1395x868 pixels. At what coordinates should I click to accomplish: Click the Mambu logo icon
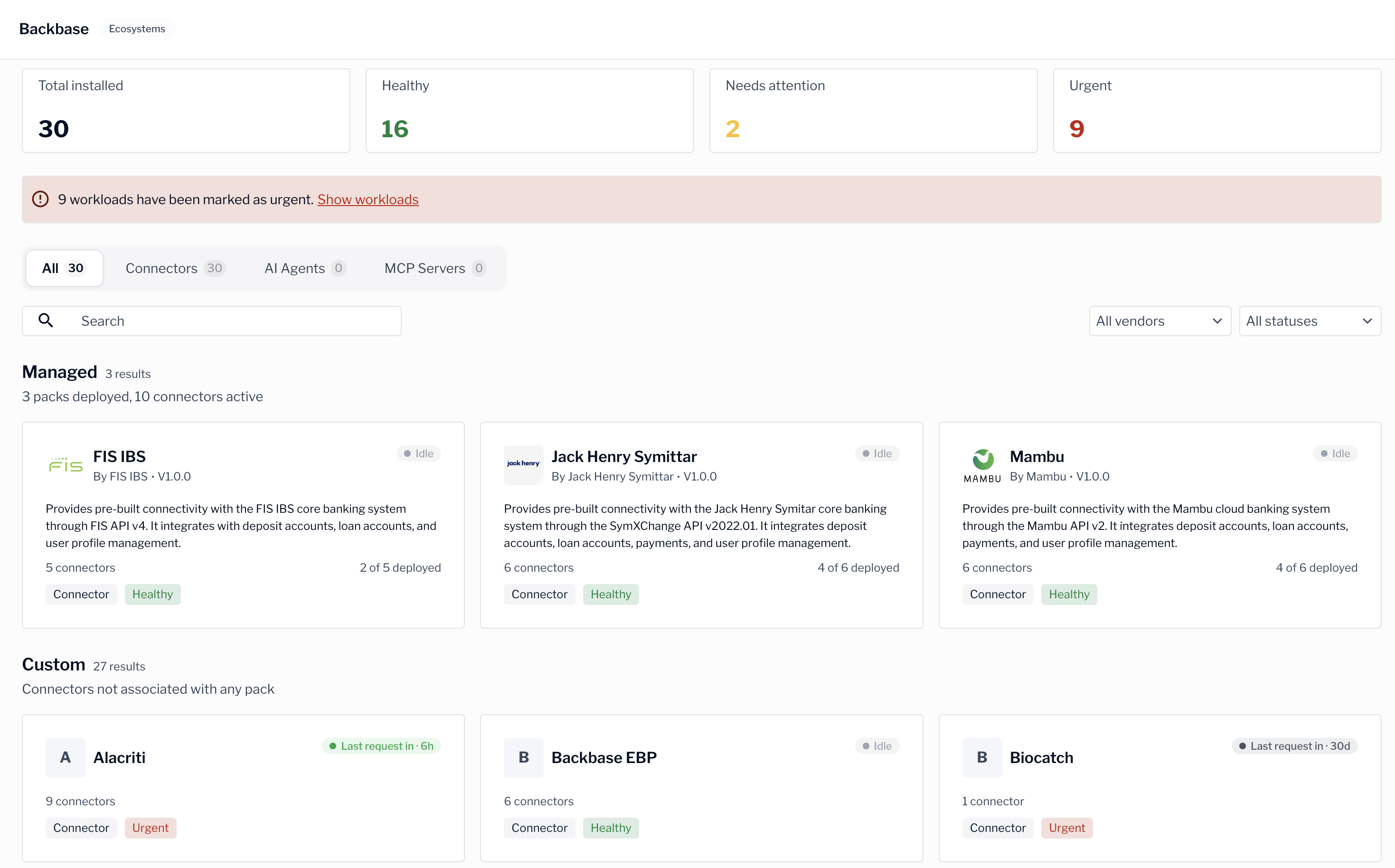[x=982, y=465]
